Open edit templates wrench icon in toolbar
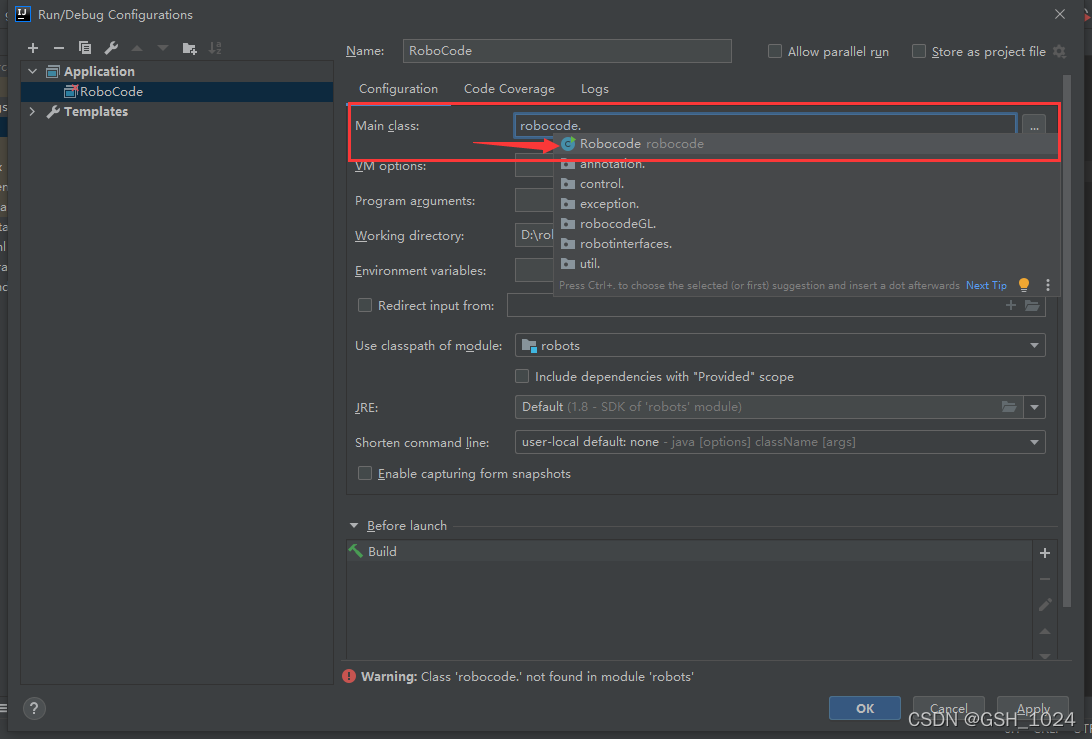Image resolution: width=1092 pixels, height=739 pixels. pyautogui.click(x=111, y=48)
